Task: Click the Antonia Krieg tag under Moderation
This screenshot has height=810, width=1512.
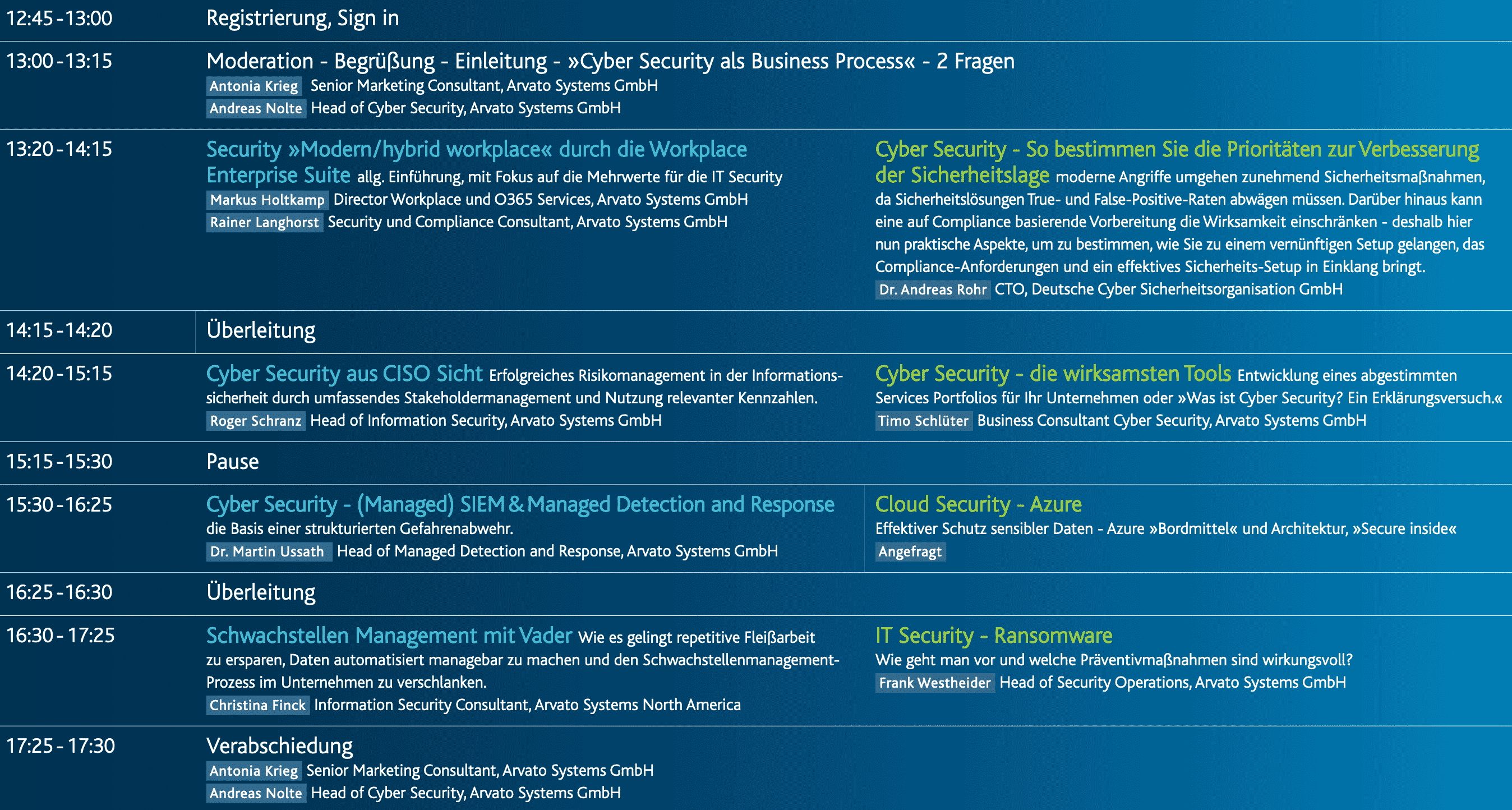Action: (x=254, y=86)
